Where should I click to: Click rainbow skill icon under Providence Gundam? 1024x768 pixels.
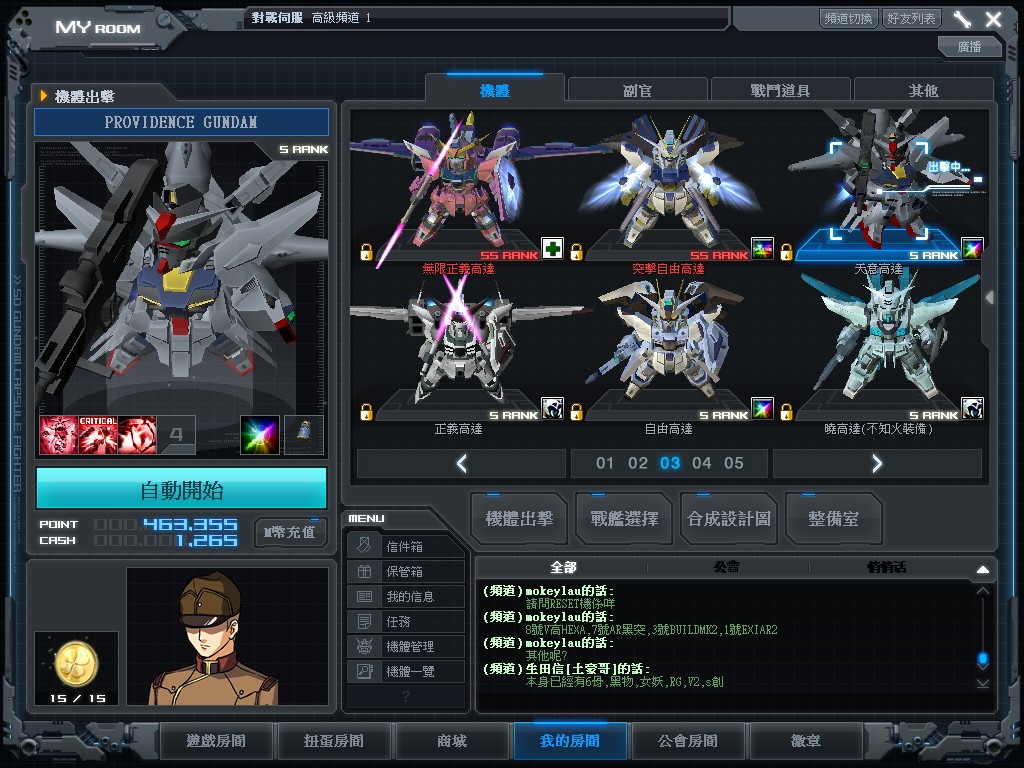260,435
